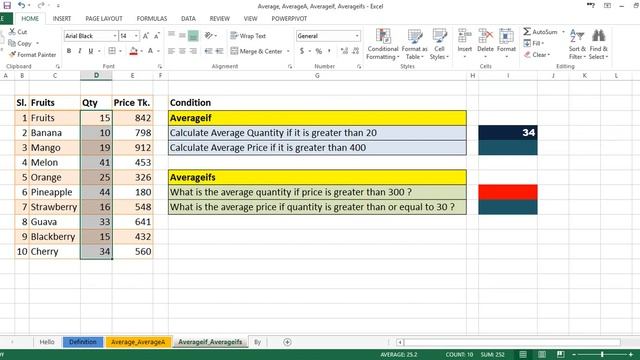
Task: Switch to Page Layout view in status bar
Action: (542, 354)
